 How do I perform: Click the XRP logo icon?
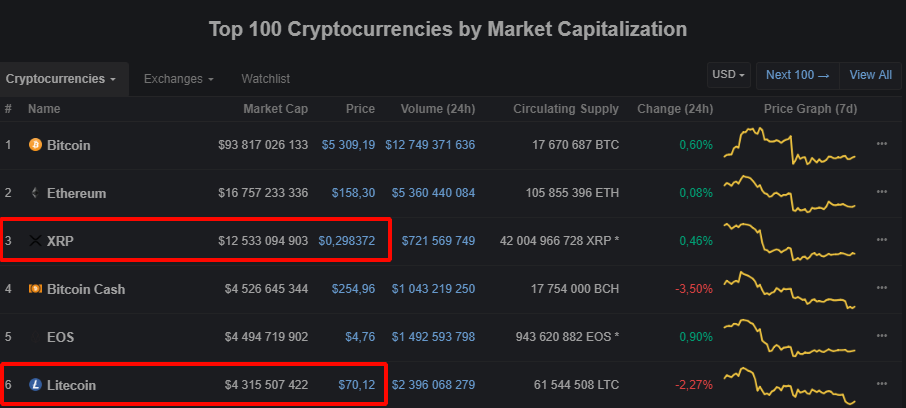[35, 241]
